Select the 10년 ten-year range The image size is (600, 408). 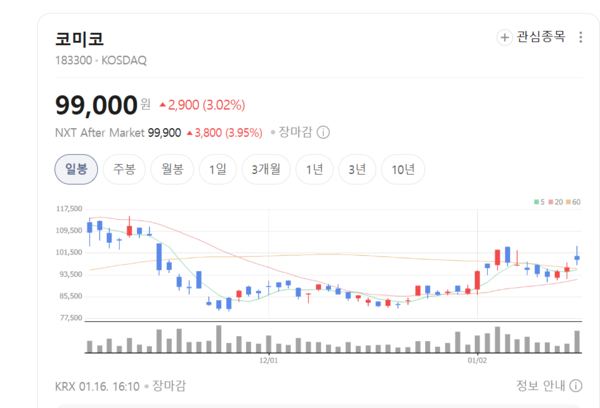coord(403,169)
